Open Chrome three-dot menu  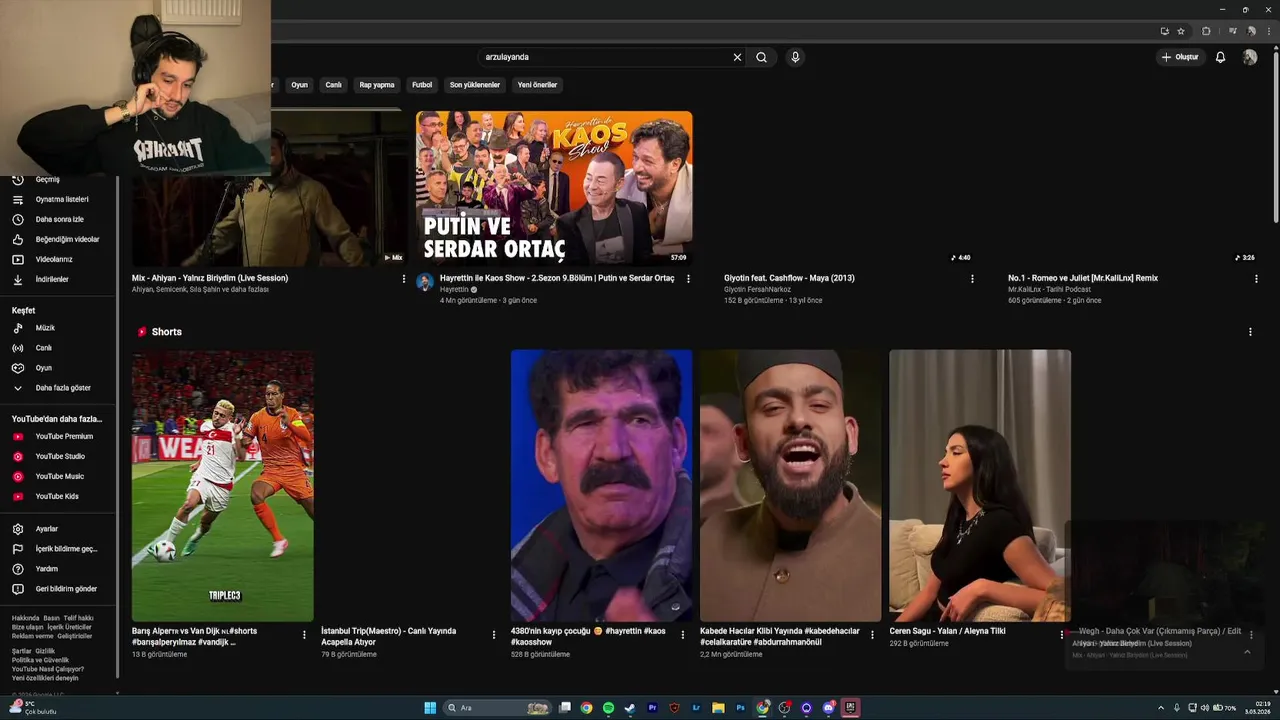[x=1267, y=31]
